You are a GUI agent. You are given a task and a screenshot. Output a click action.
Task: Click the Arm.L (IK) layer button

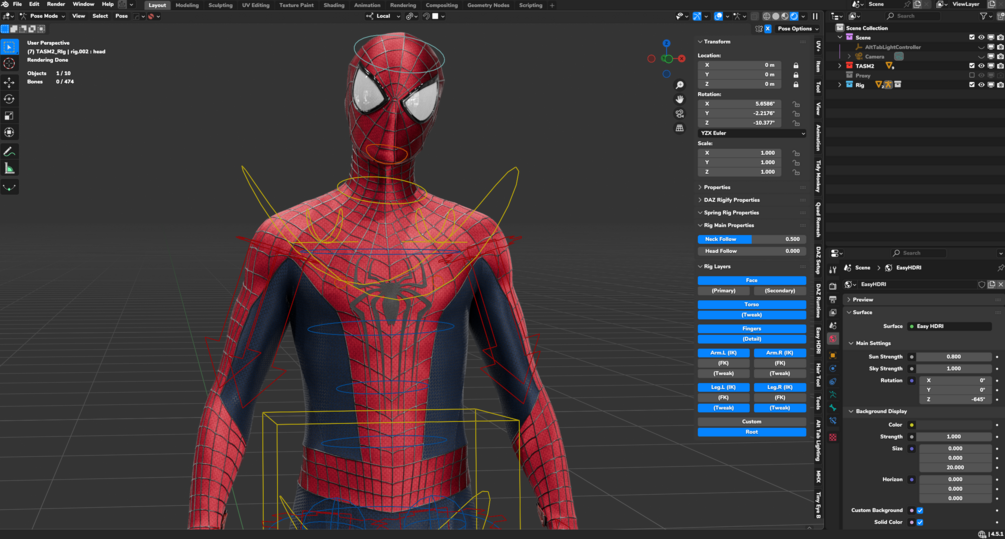point(724,353)
